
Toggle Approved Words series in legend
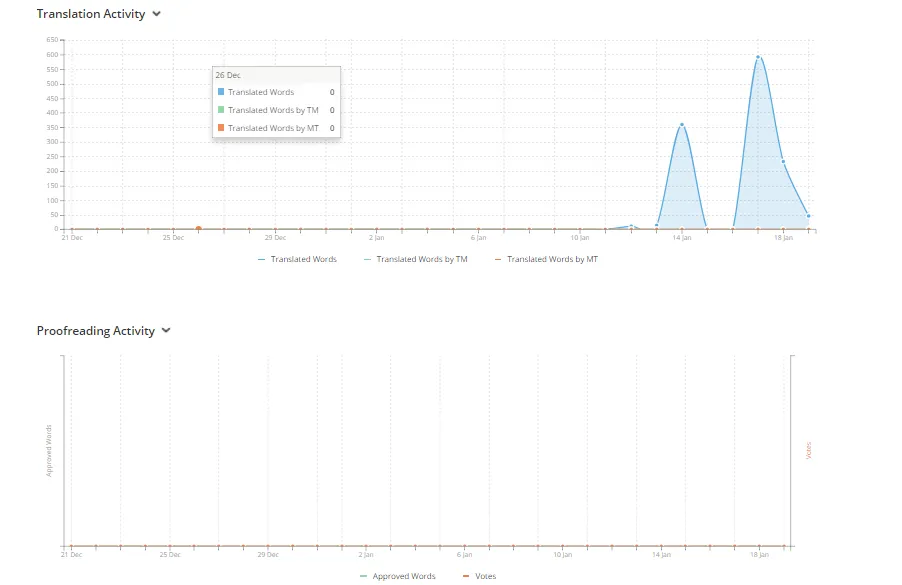[398, 576]
